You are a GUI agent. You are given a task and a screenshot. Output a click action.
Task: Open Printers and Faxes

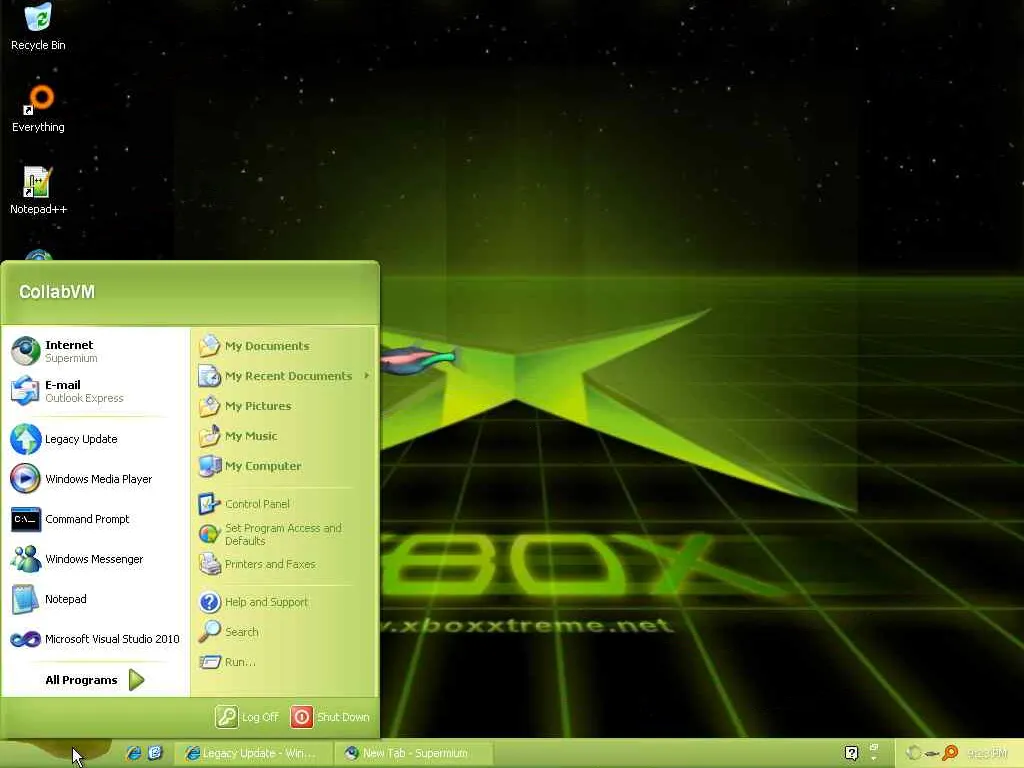[x=285, y=564]
